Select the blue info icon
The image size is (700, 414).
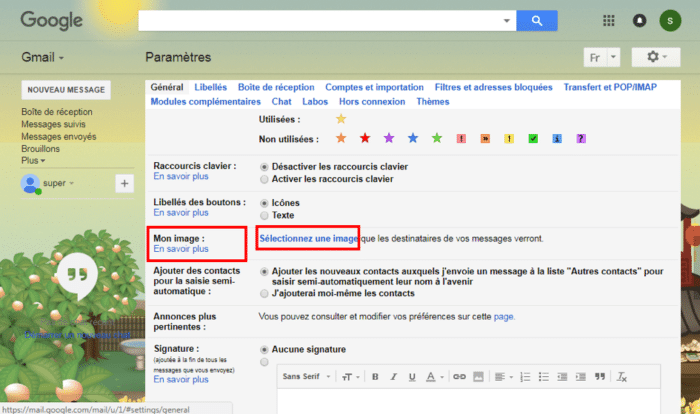coord(557,139)
